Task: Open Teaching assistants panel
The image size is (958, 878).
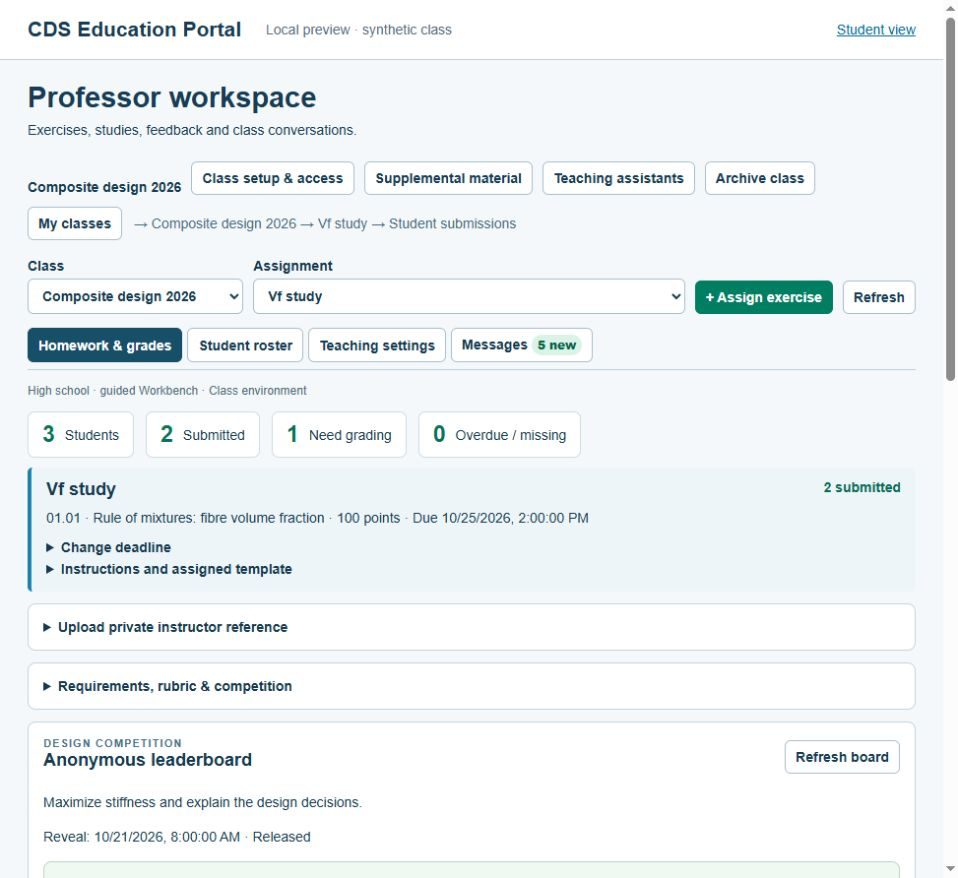Action: tap(618, 178)
